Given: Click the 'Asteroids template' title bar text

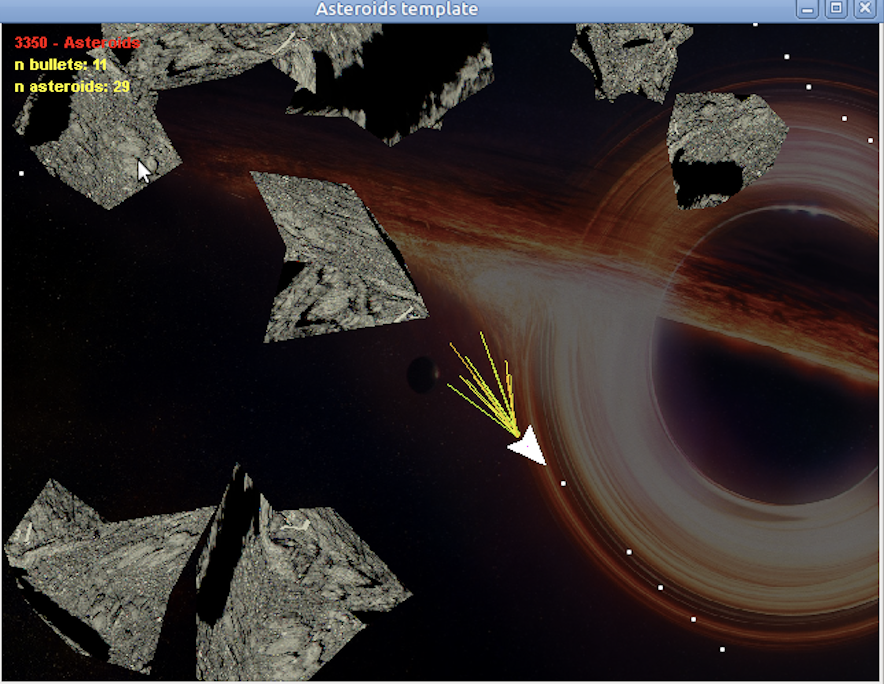Looking at the screenshot, I should [397, 9].
